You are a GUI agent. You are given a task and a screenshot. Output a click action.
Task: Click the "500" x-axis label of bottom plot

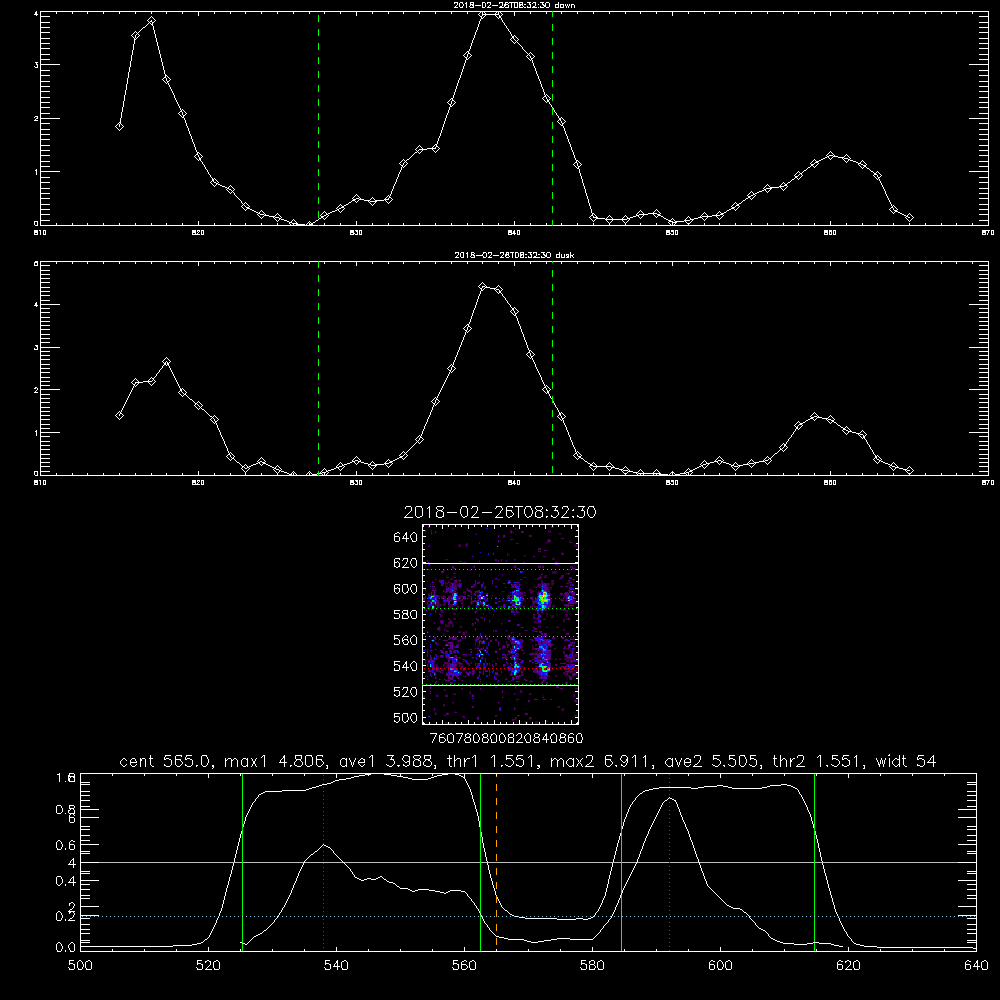pos(80,966)
